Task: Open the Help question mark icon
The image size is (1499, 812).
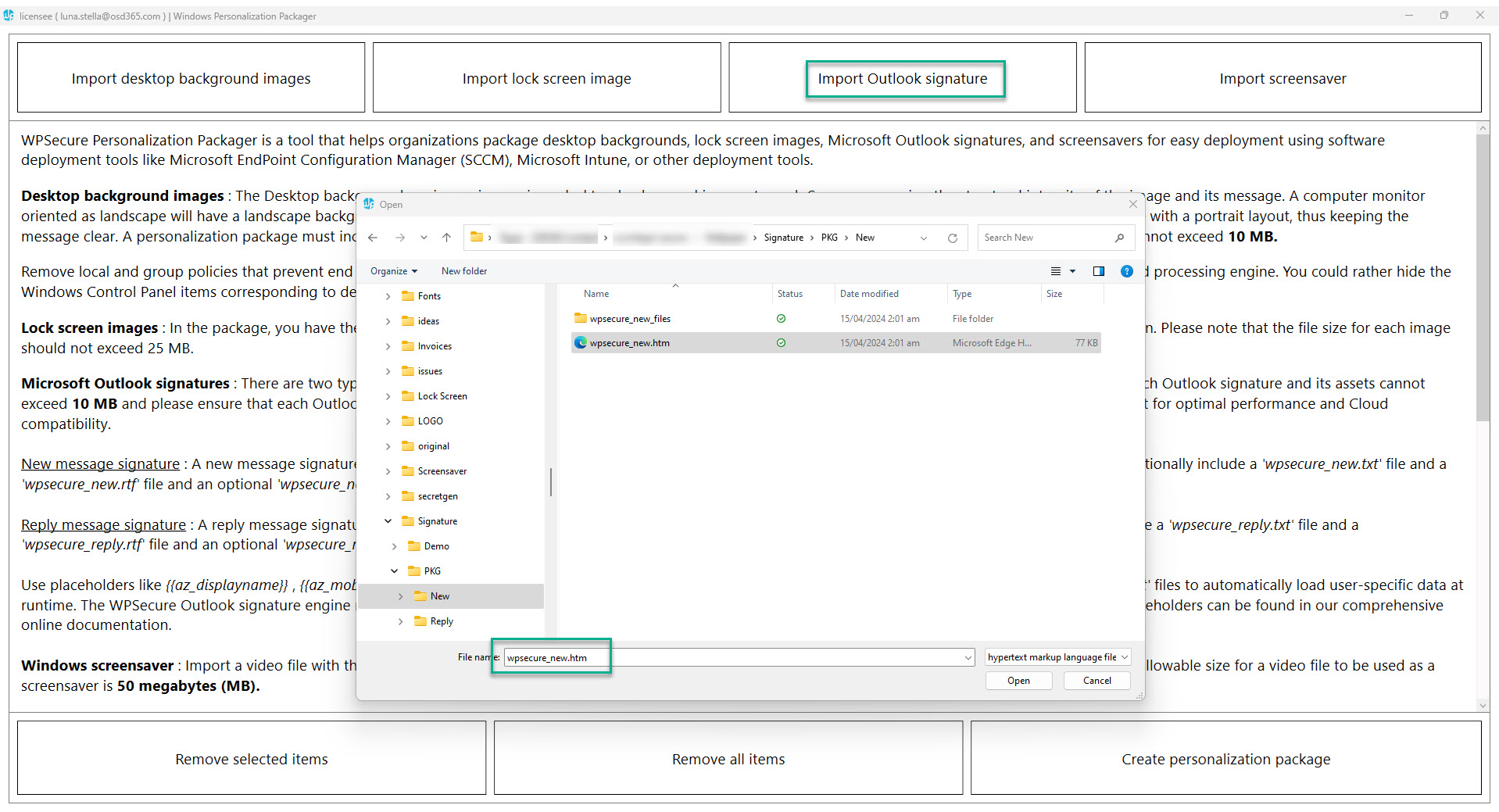Action: pyautogui.click(x=1126, y=271)
